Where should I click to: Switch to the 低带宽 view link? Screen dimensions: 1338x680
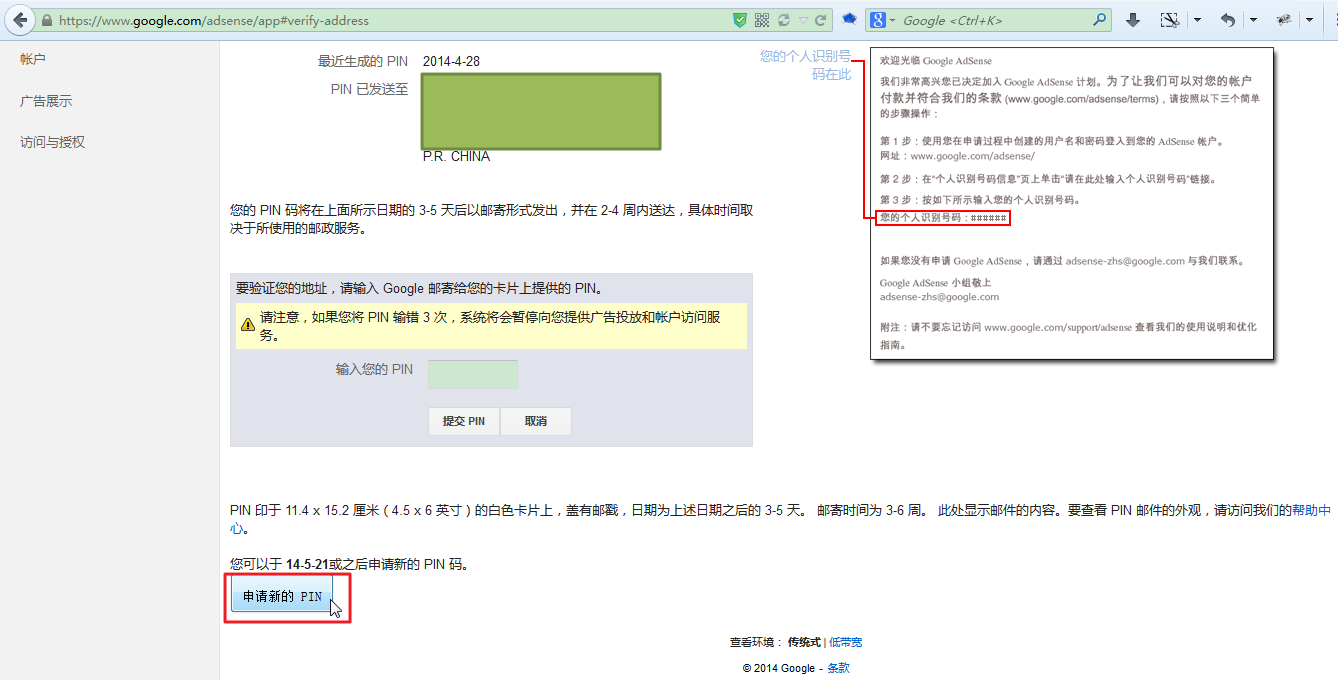[845, 642]
